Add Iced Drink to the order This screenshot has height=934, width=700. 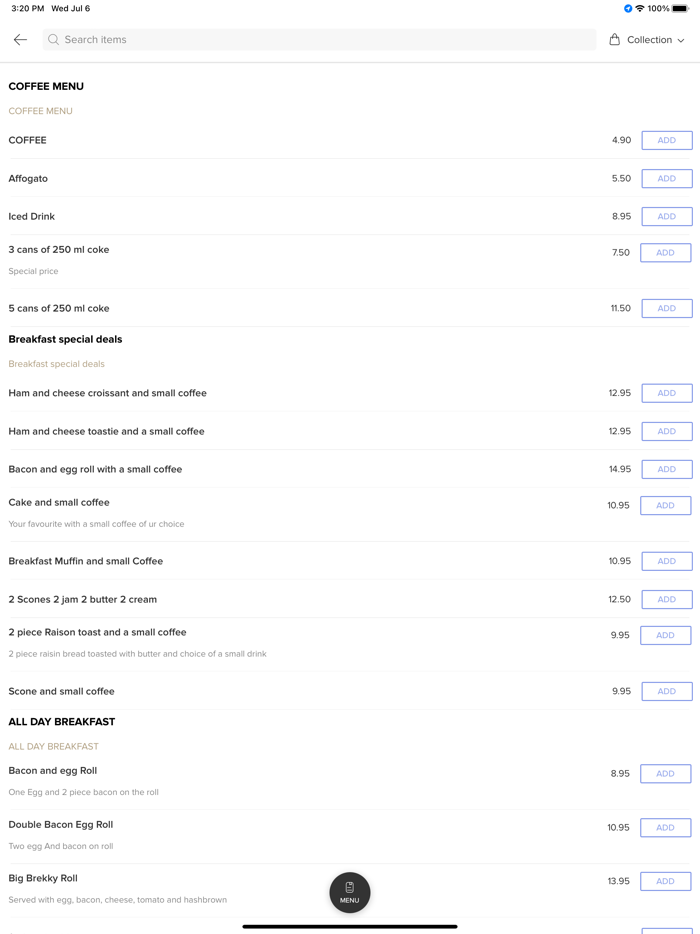click(x=666, y=217)
